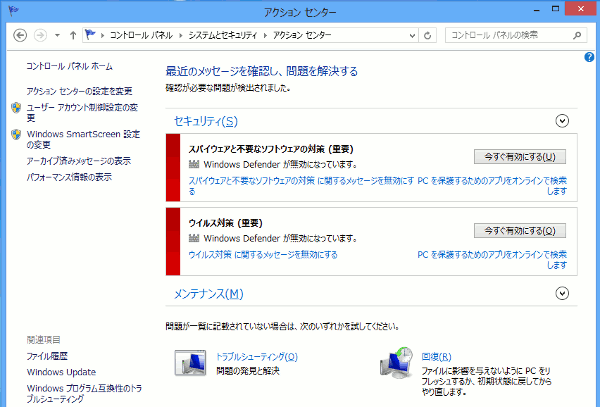Viewport: 600px width, 407px height.
Task: Click the Control Panel search field
Action: click(516, 36)
